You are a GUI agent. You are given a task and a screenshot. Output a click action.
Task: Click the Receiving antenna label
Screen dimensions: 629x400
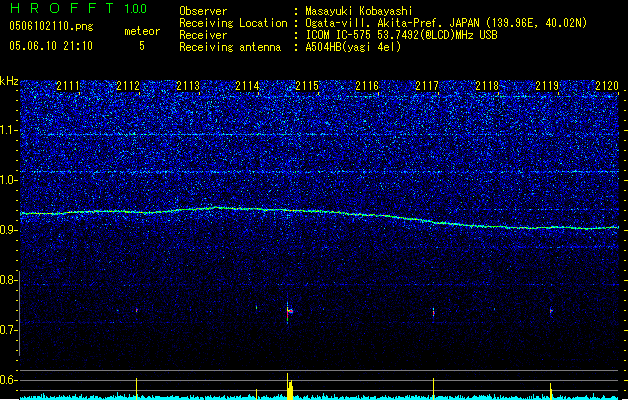[x=230, y=47]
